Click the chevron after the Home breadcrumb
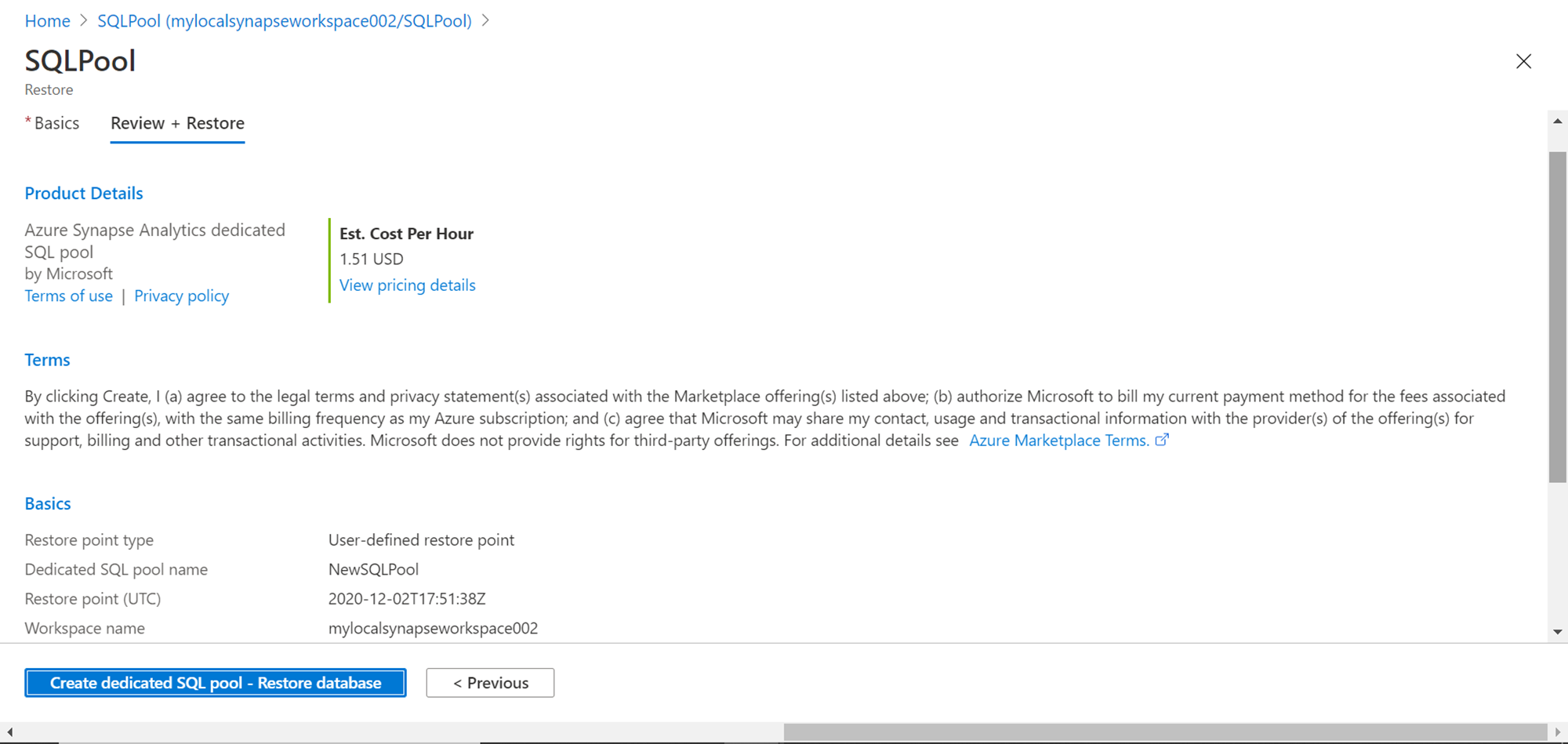 [x=84, y=21]
